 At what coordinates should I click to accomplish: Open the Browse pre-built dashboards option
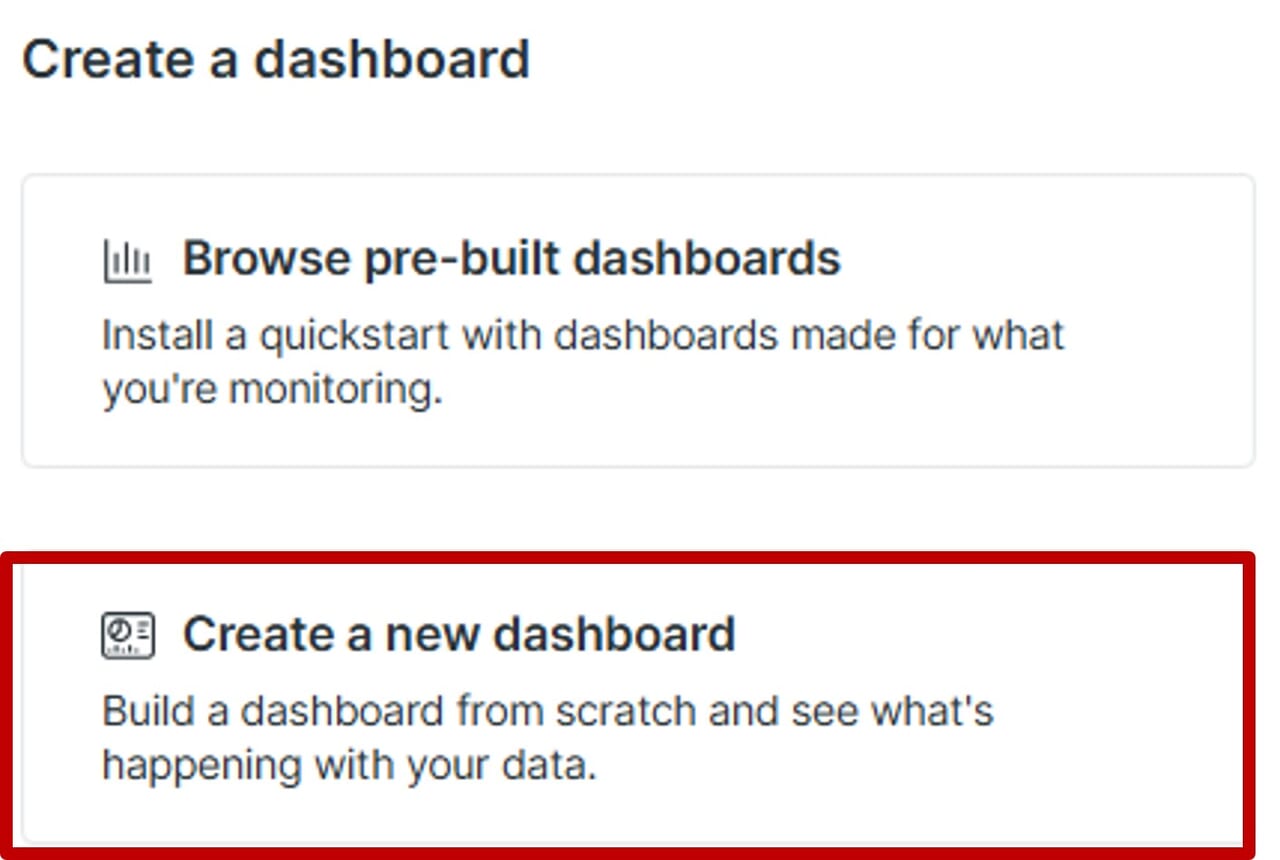point(638,320)
